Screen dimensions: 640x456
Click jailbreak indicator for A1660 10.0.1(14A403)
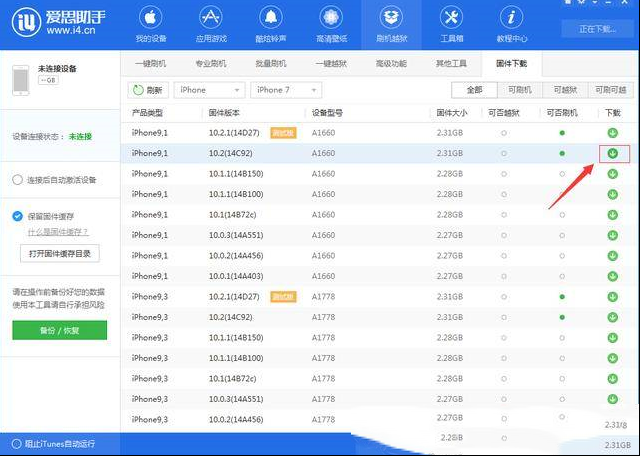point(504,276)
